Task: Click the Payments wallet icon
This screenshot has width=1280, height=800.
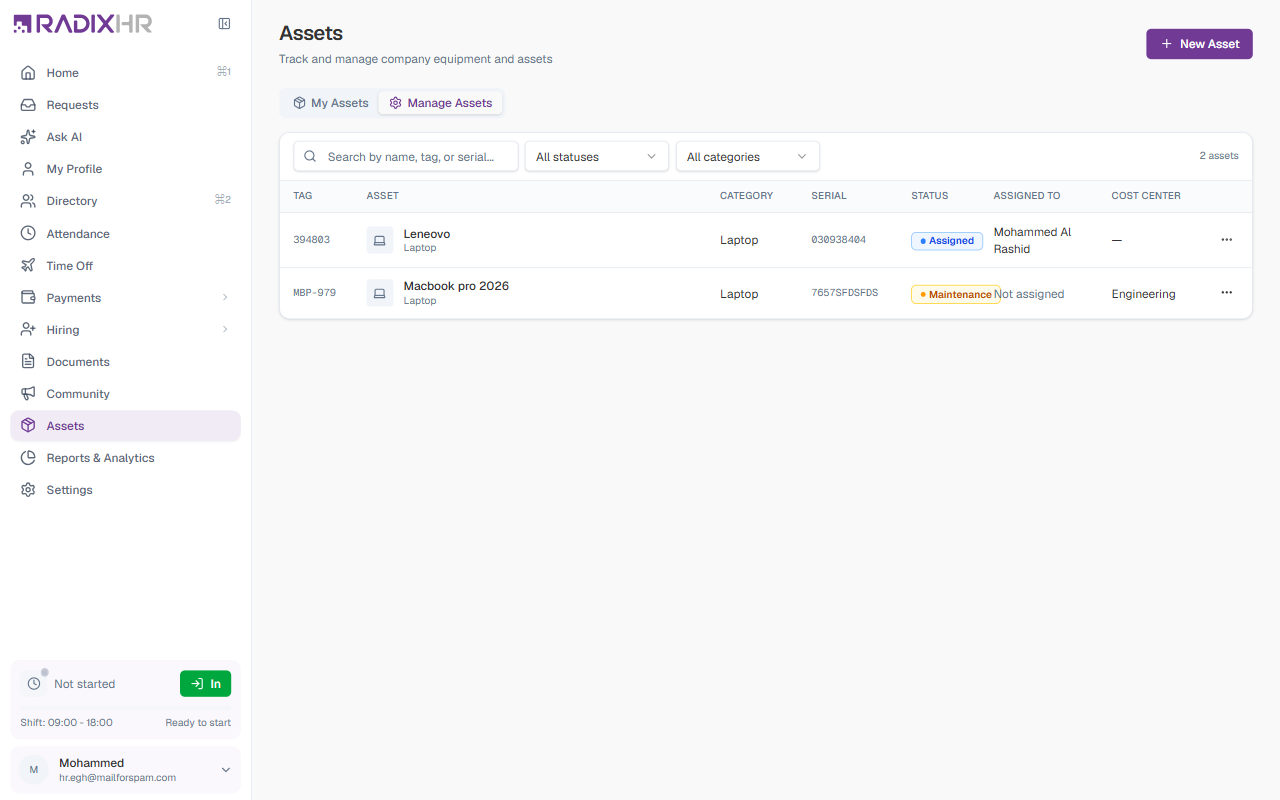Action: click(x=28, y=297)
